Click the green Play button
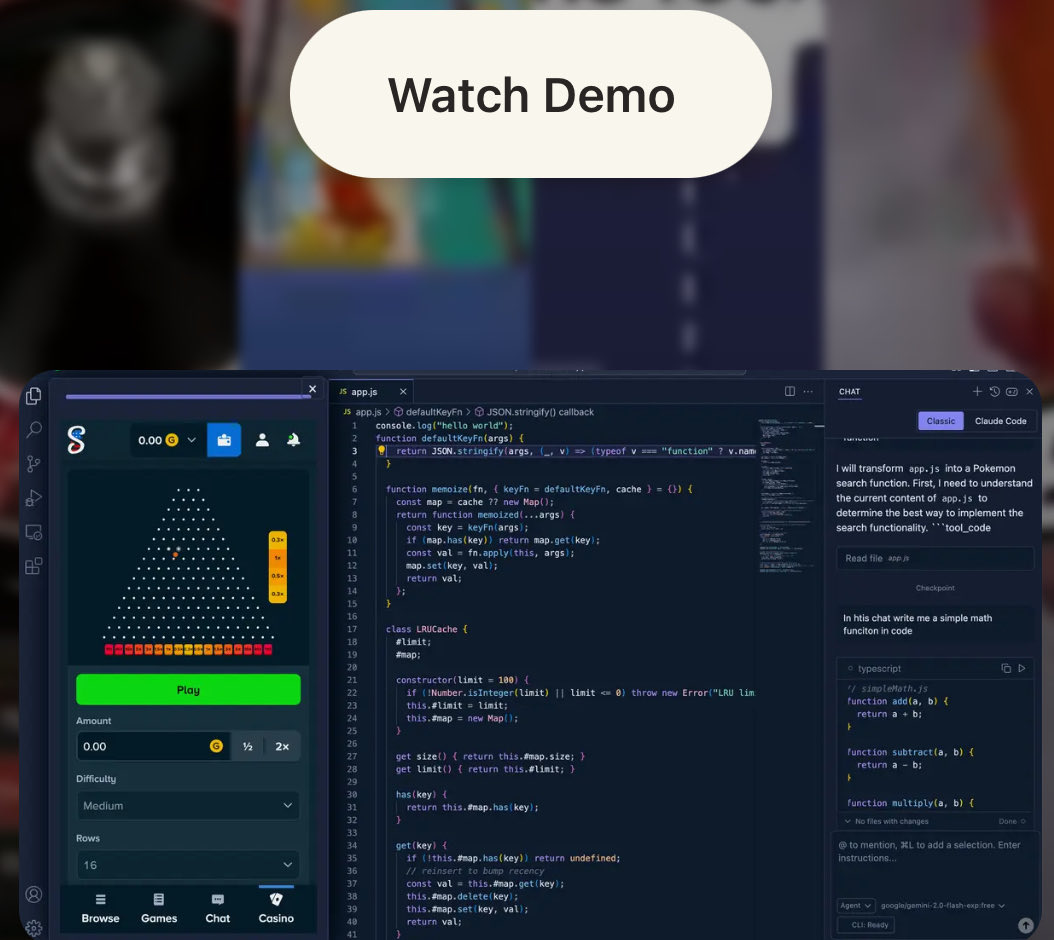The height and width of the screenshot is (940, 1054). (188, 690)
